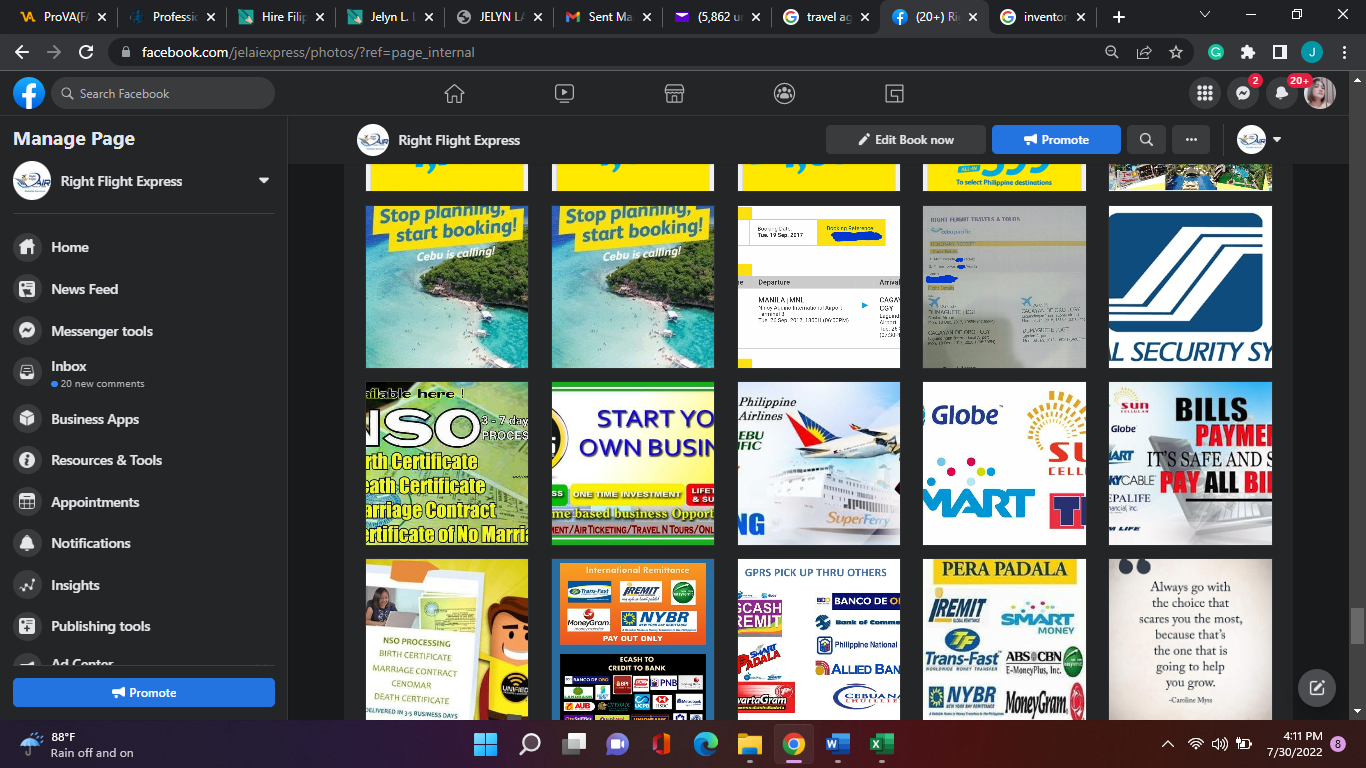Reload the page in Chrome

[x=86, y=52]
